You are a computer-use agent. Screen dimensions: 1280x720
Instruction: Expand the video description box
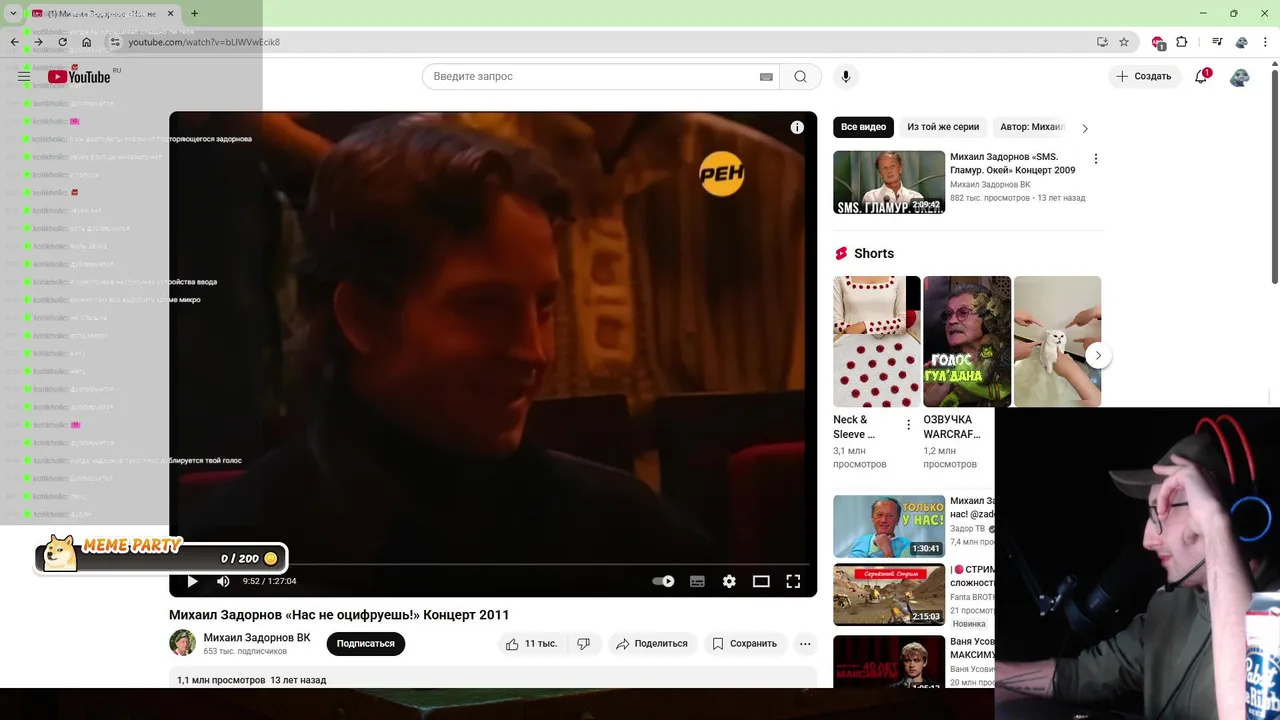[x=493, y=679]
